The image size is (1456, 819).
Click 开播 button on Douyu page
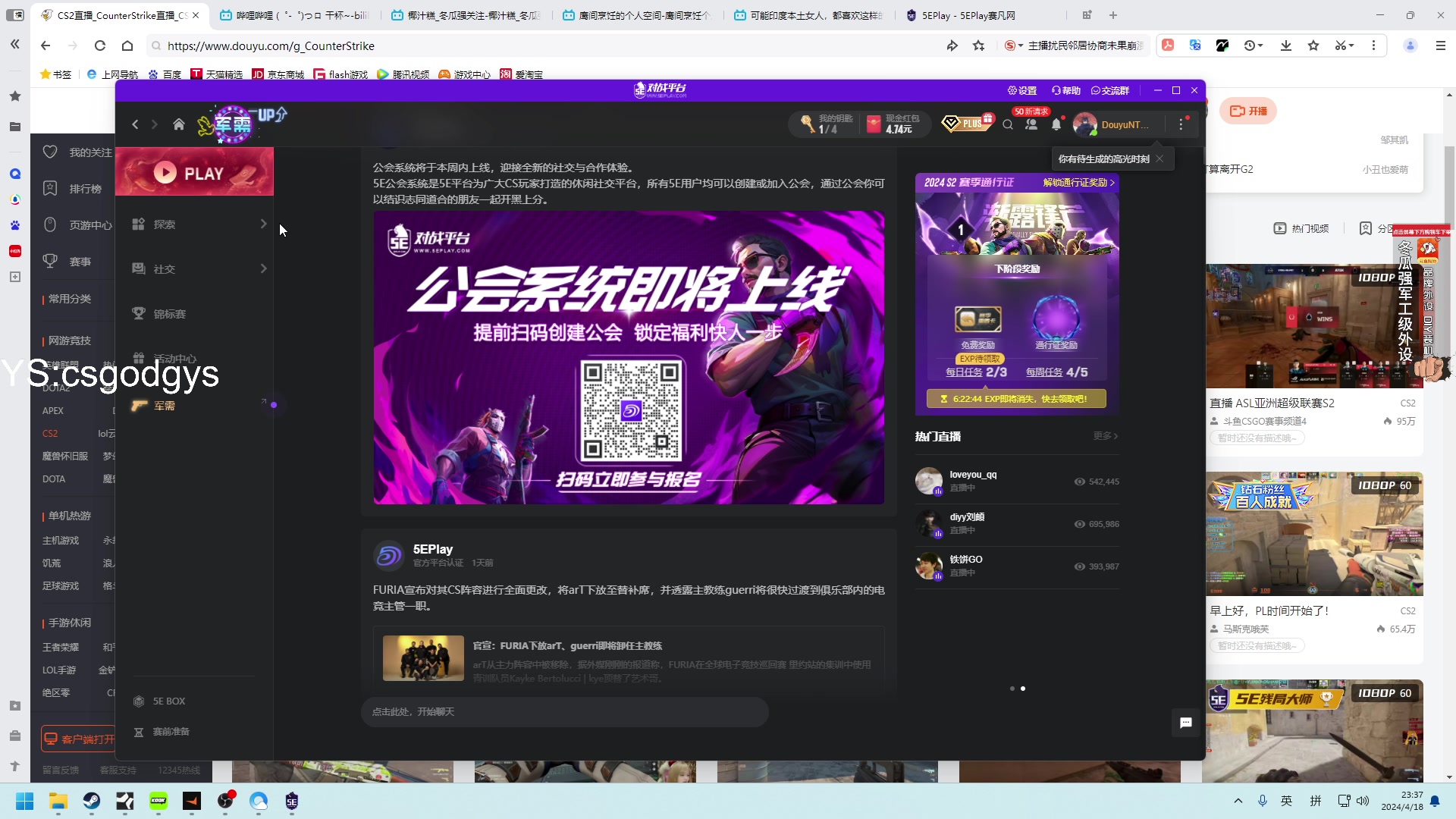pos(1248,111)
